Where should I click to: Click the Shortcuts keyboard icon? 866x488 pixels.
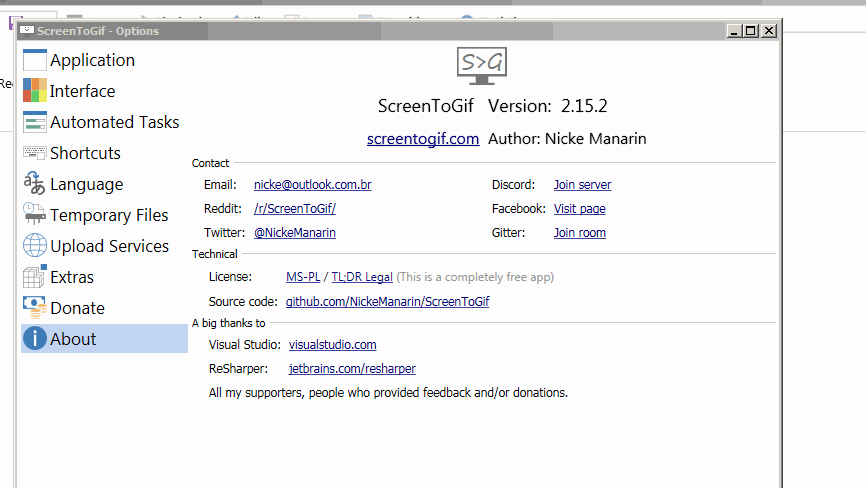coord(35,152)
